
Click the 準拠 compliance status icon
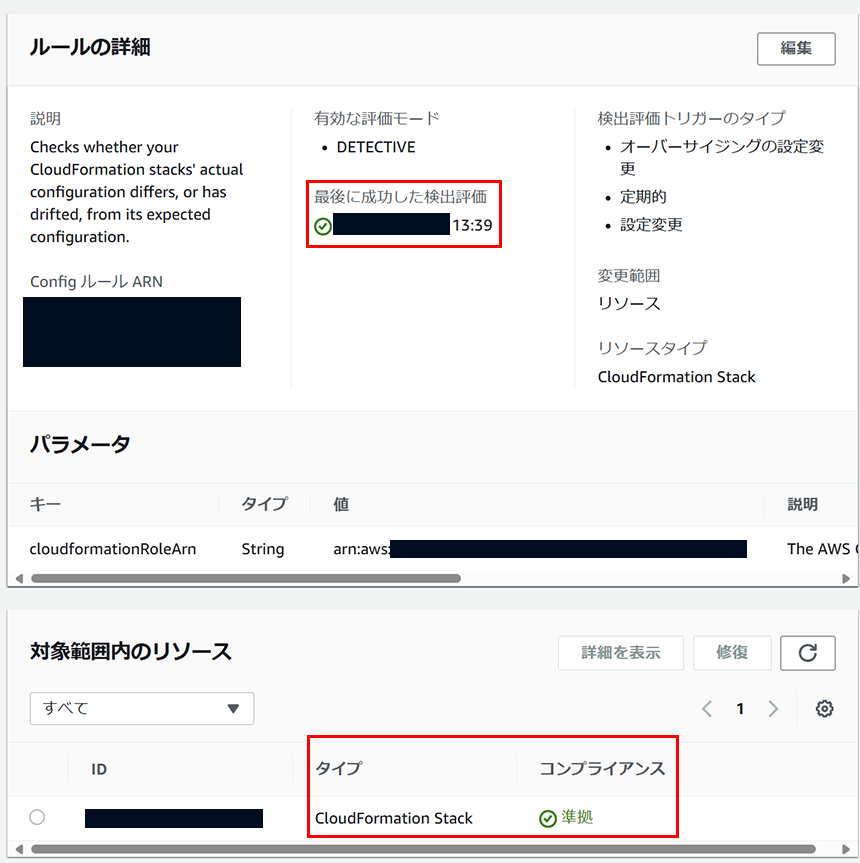[x=547, y=818]
